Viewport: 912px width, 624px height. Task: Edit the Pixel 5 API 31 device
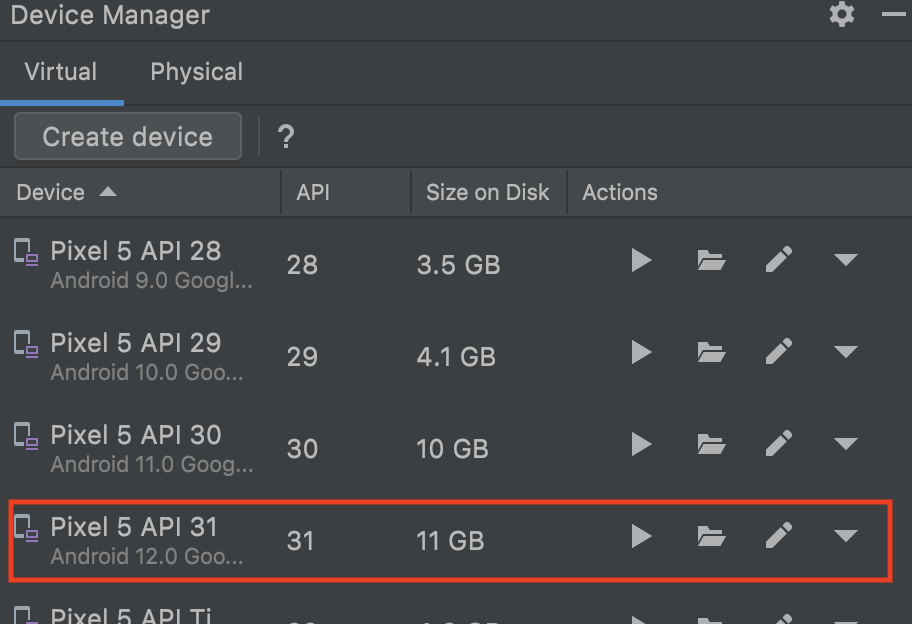(779, 537)
